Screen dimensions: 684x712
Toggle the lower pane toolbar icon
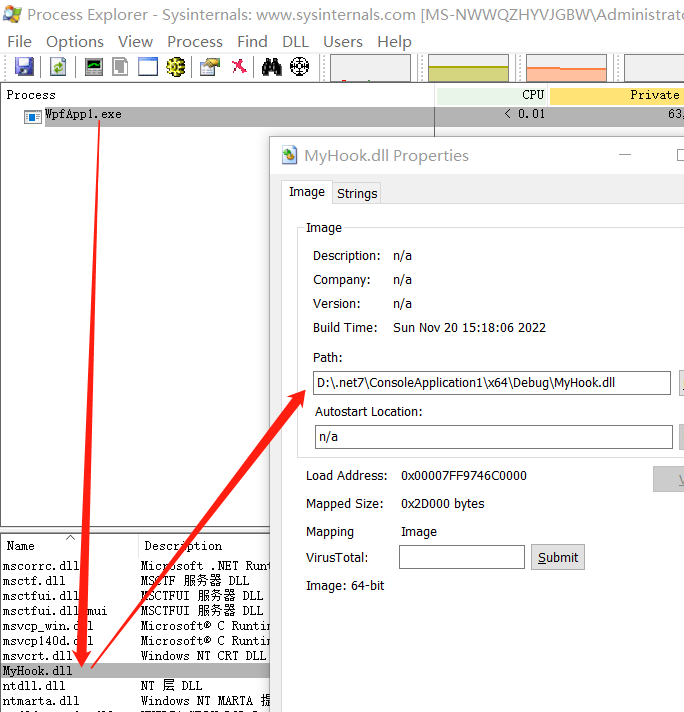click(148, 67)
